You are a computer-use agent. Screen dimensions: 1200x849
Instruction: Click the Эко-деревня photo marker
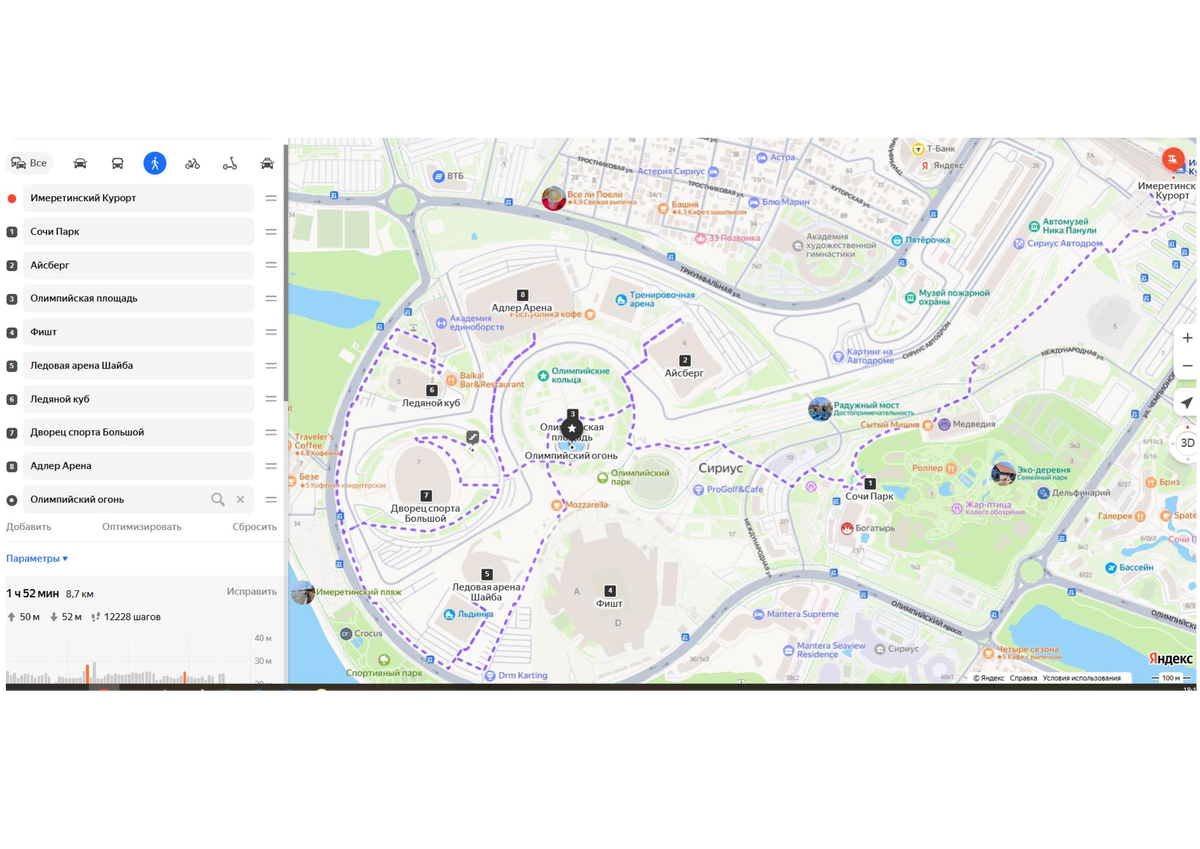point(1003,474)
